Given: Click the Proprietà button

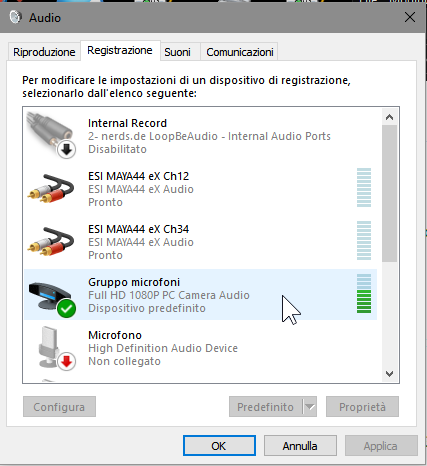Looking at the screenshot, I should [x=362, y=407].
